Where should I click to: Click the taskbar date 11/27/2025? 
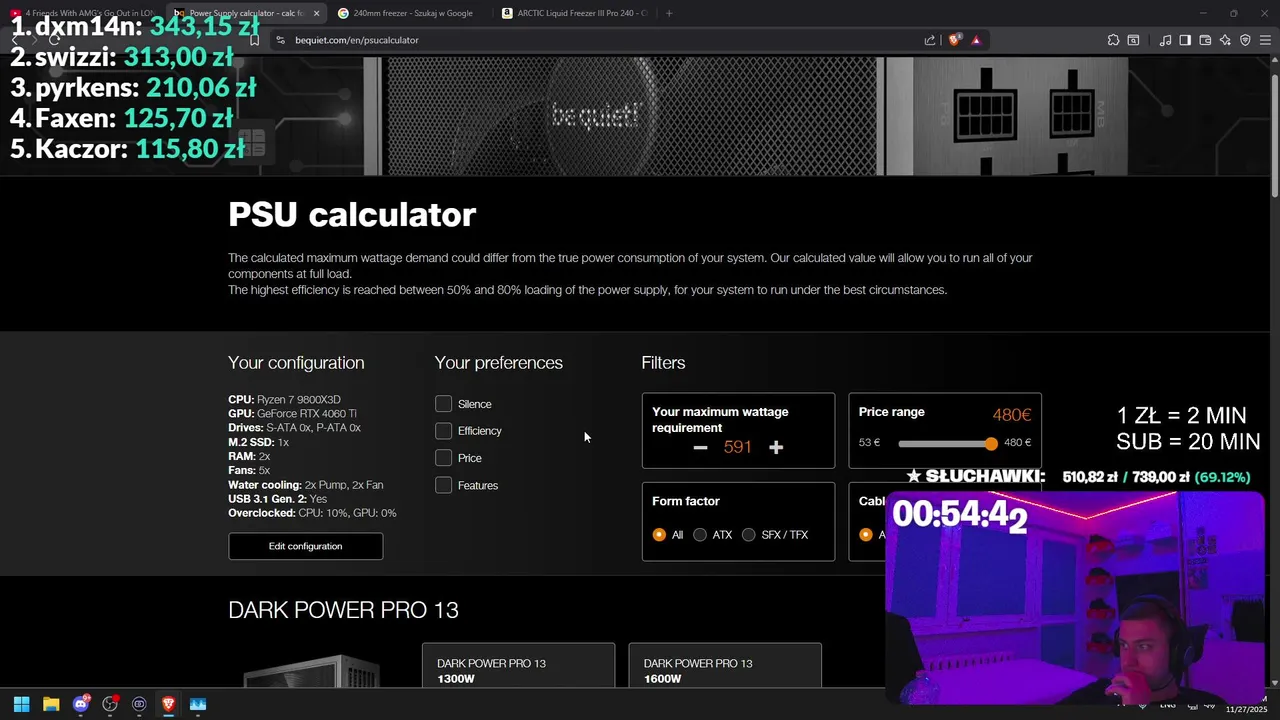coord(1246,709)
